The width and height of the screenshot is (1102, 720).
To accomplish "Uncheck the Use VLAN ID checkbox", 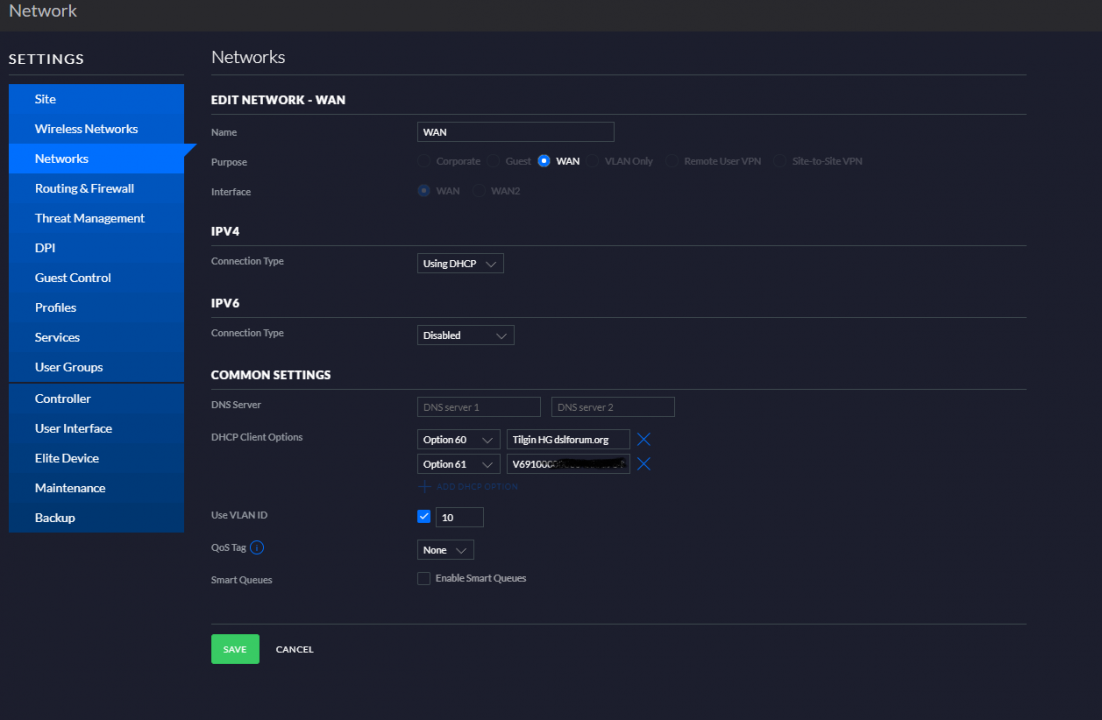I will (x=424, y=516).
